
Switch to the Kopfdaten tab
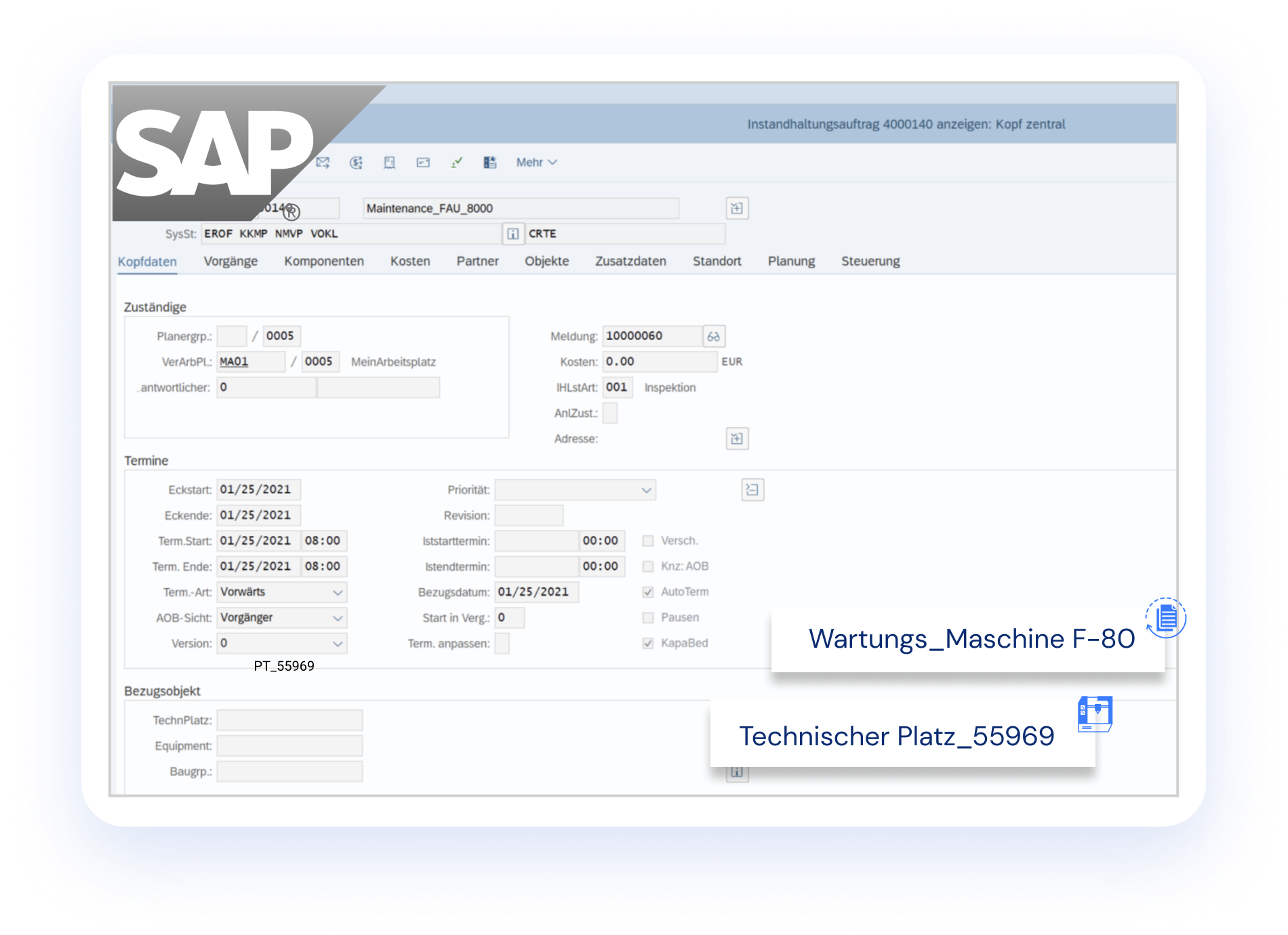coord(147,262)
